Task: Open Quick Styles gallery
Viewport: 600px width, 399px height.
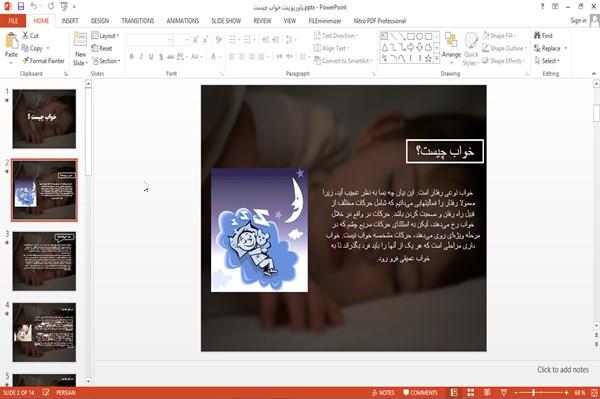Action: point(471,49)
